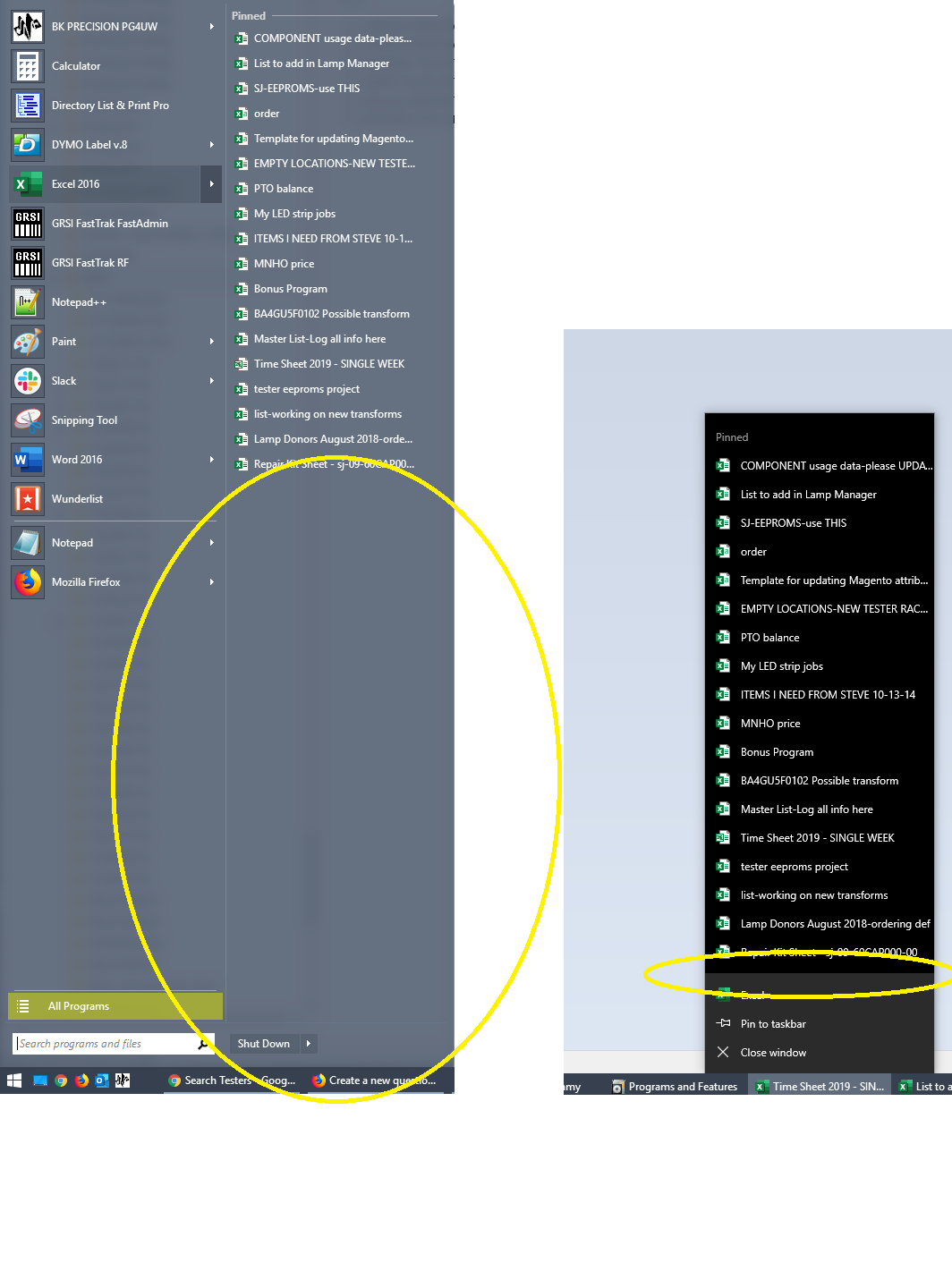The height and width of the screenshot is (1288, 952).
Task: Open COMPONENT usage data in start menu
Action: click(x=324, y=38)
